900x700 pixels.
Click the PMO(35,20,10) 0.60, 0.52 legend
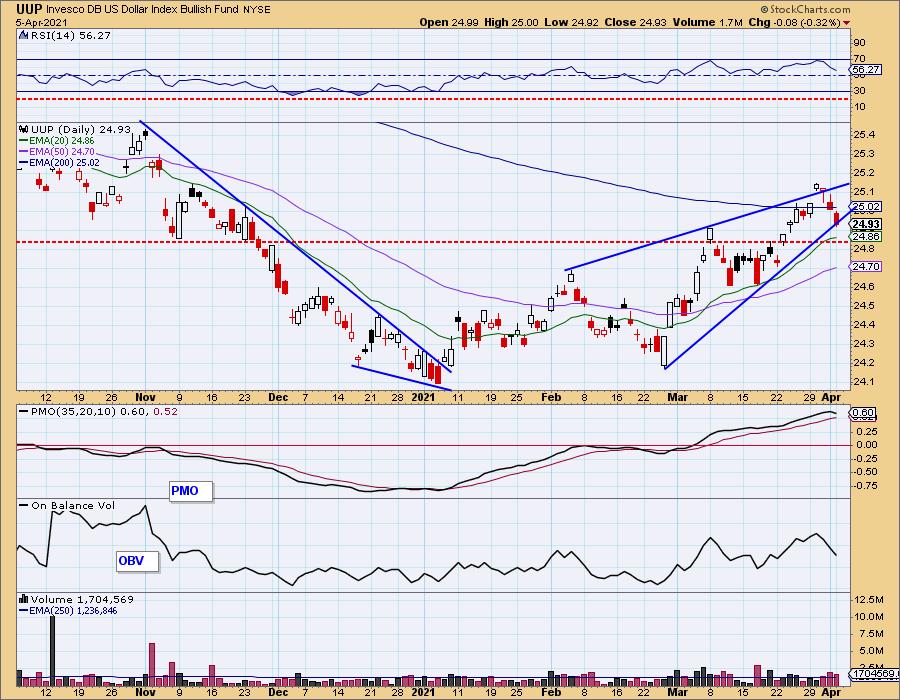(98, 411)
